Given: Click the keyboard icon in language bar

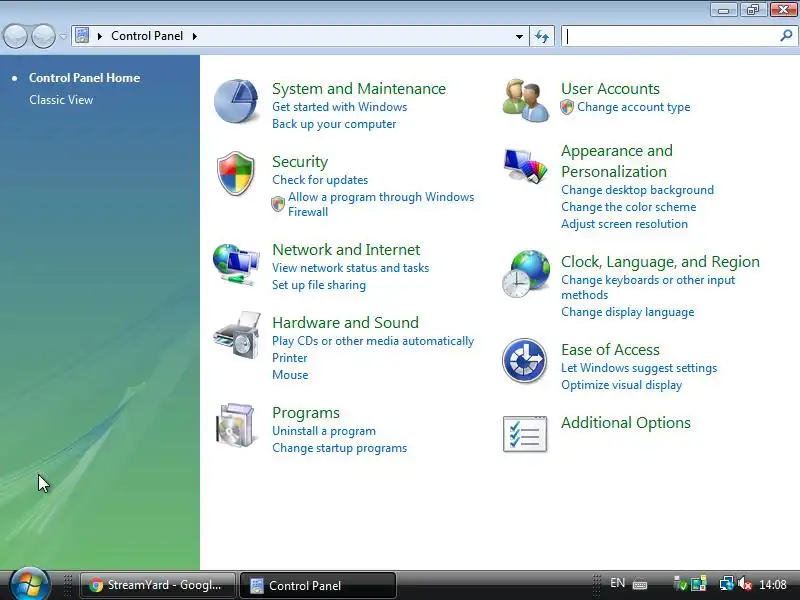Looking at the screenshot, I should point(640,584).
